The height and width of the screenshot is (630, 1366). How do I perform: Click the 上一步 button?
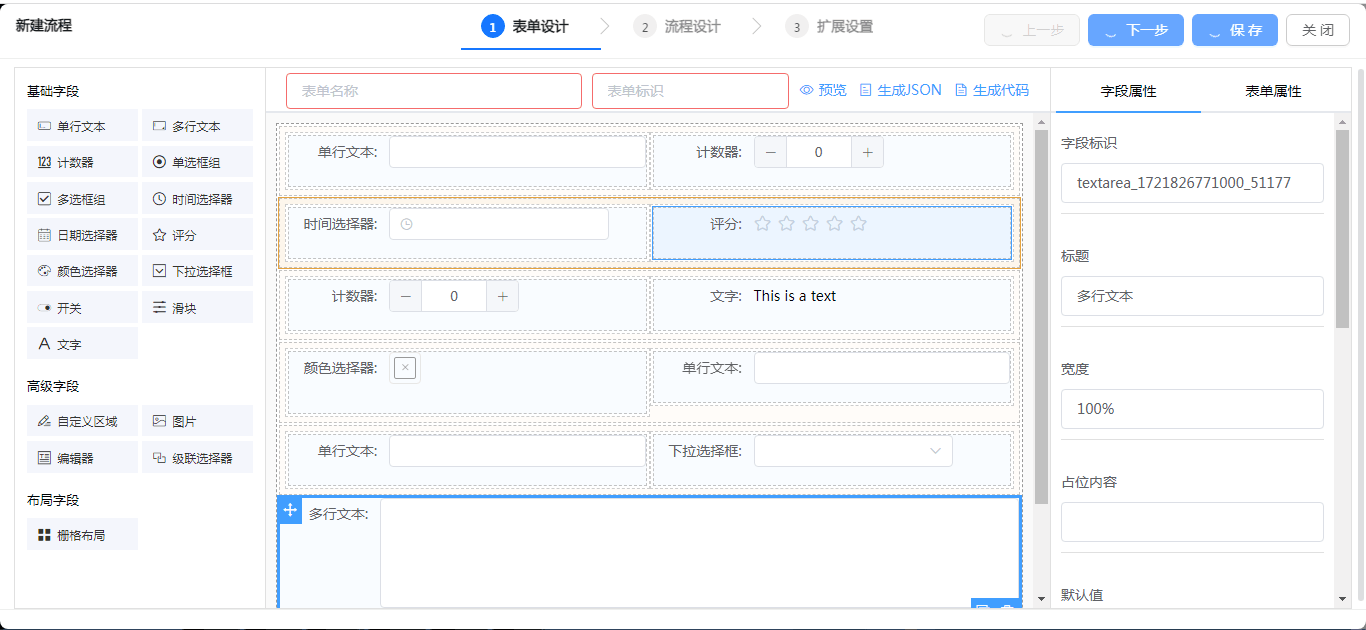1032,30
